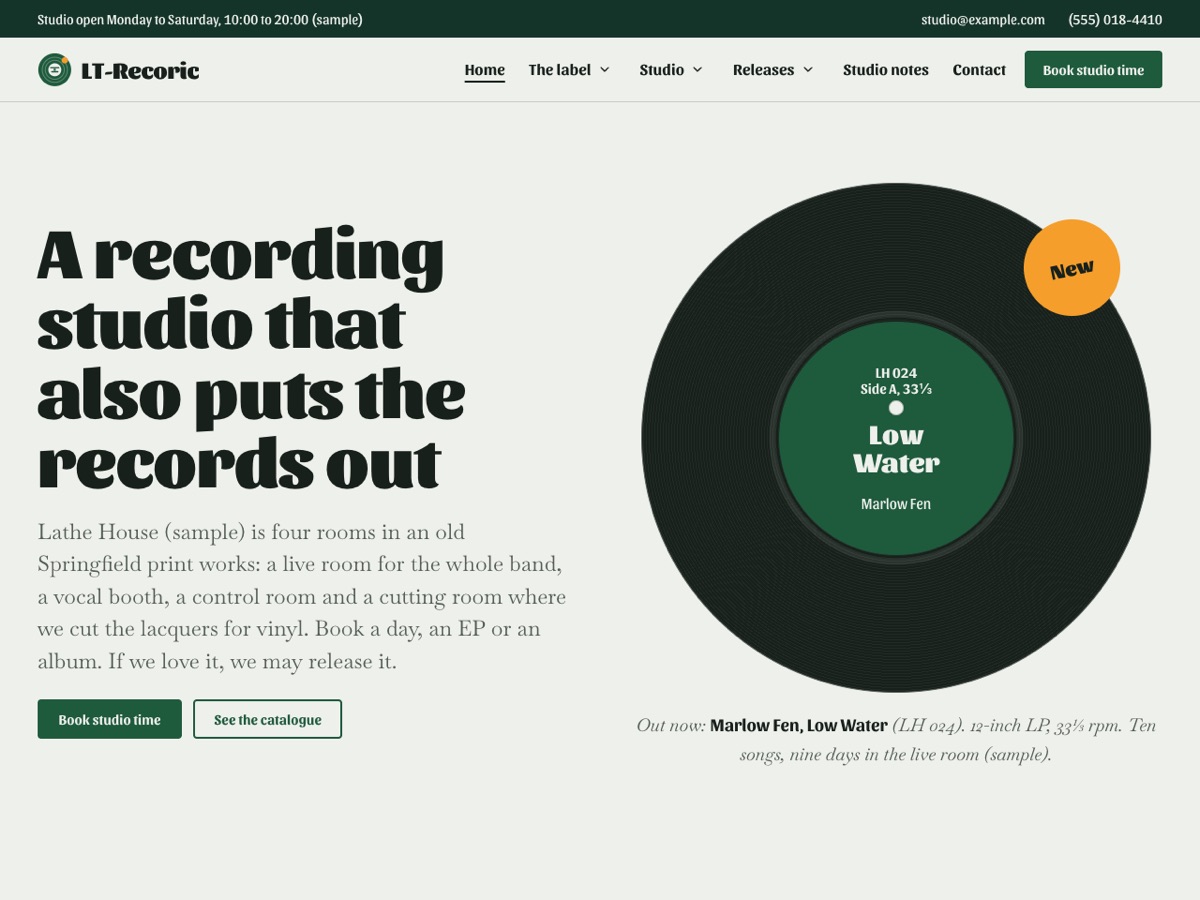
Task: Click Marlow Fen artist name on record
Action: coord(896,504)
